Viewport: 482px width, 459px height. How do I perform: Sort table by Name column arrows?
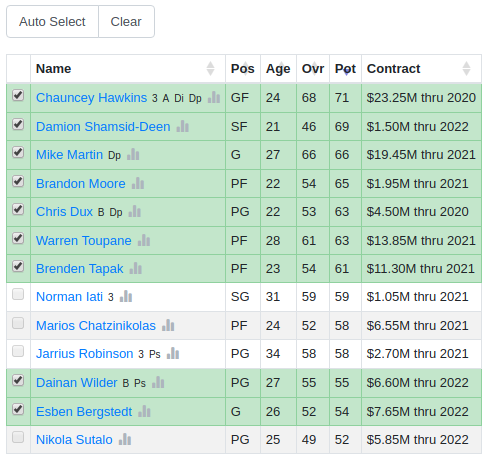(x=210, y=69)
